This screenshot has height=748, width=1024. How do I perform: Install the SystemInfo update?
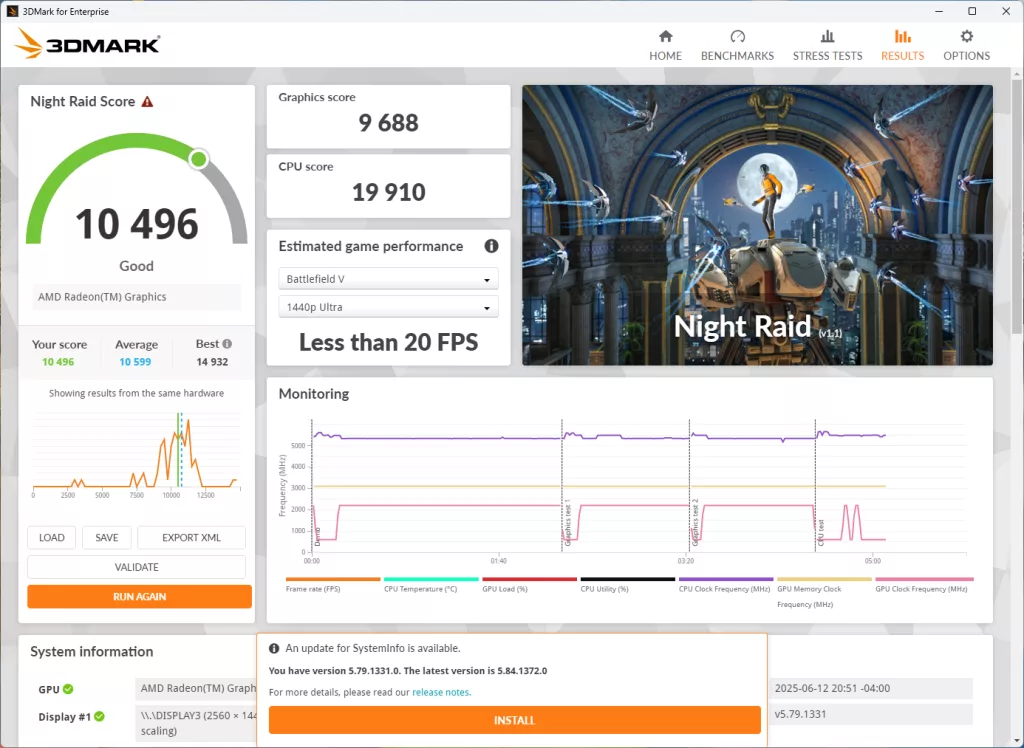tap(515, 720)
